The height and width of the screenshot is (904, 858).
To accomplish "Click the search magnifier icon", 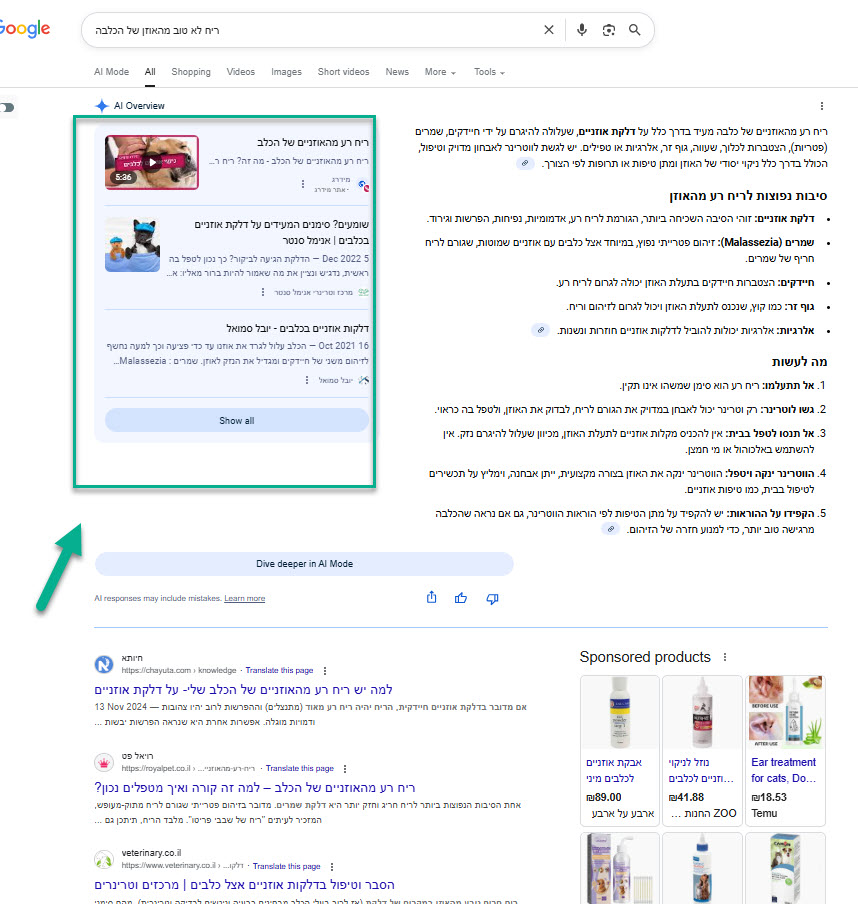I will coord(635,30).
